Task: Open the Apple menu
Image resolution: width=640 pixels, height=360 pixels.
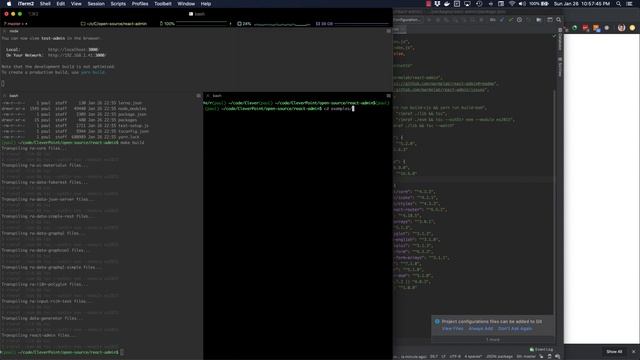Action: (9, 4)
